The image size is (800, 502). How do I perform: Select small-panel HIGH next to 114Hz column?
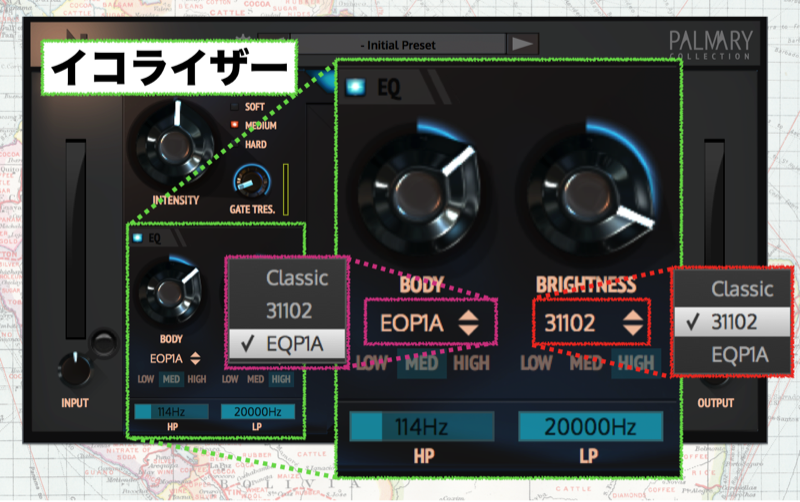(197, 379)
